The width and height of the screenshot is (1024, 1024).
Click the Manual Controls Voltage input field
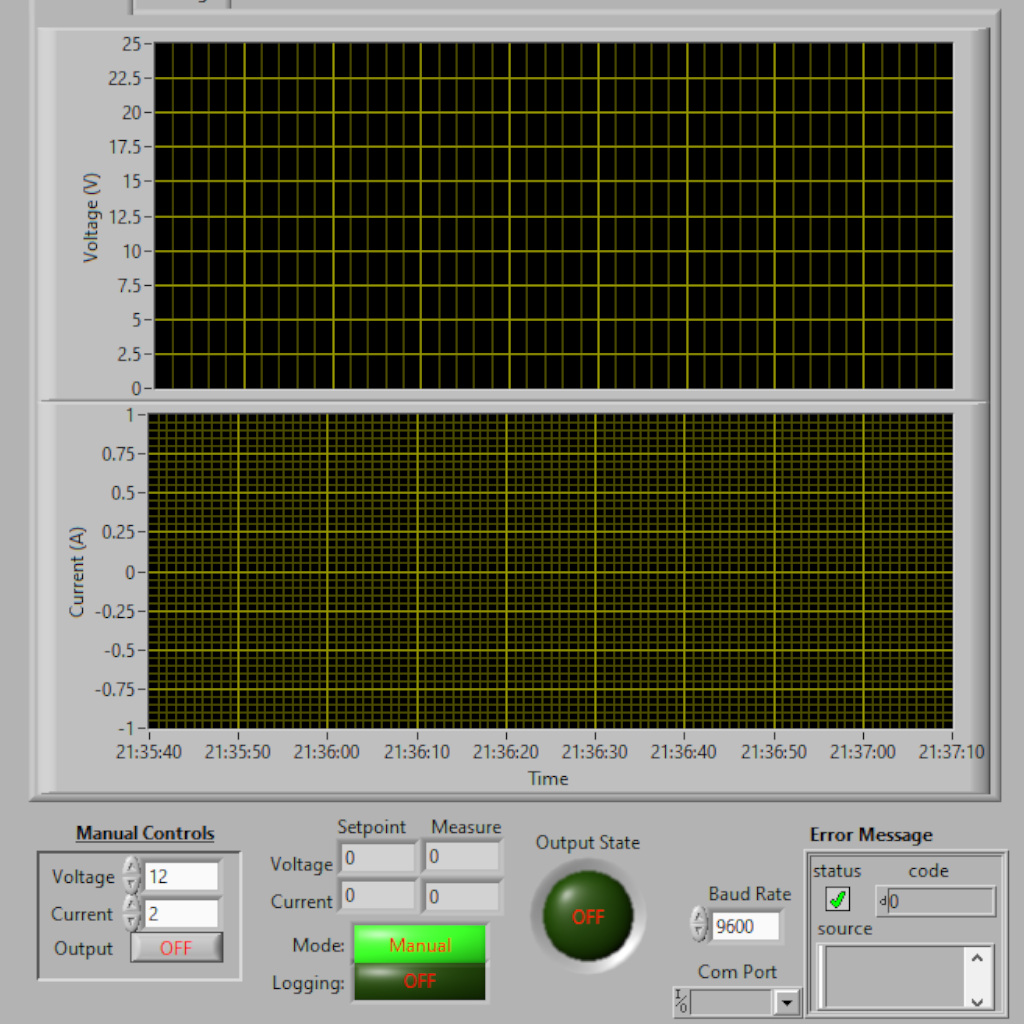[x=181, y=876]
